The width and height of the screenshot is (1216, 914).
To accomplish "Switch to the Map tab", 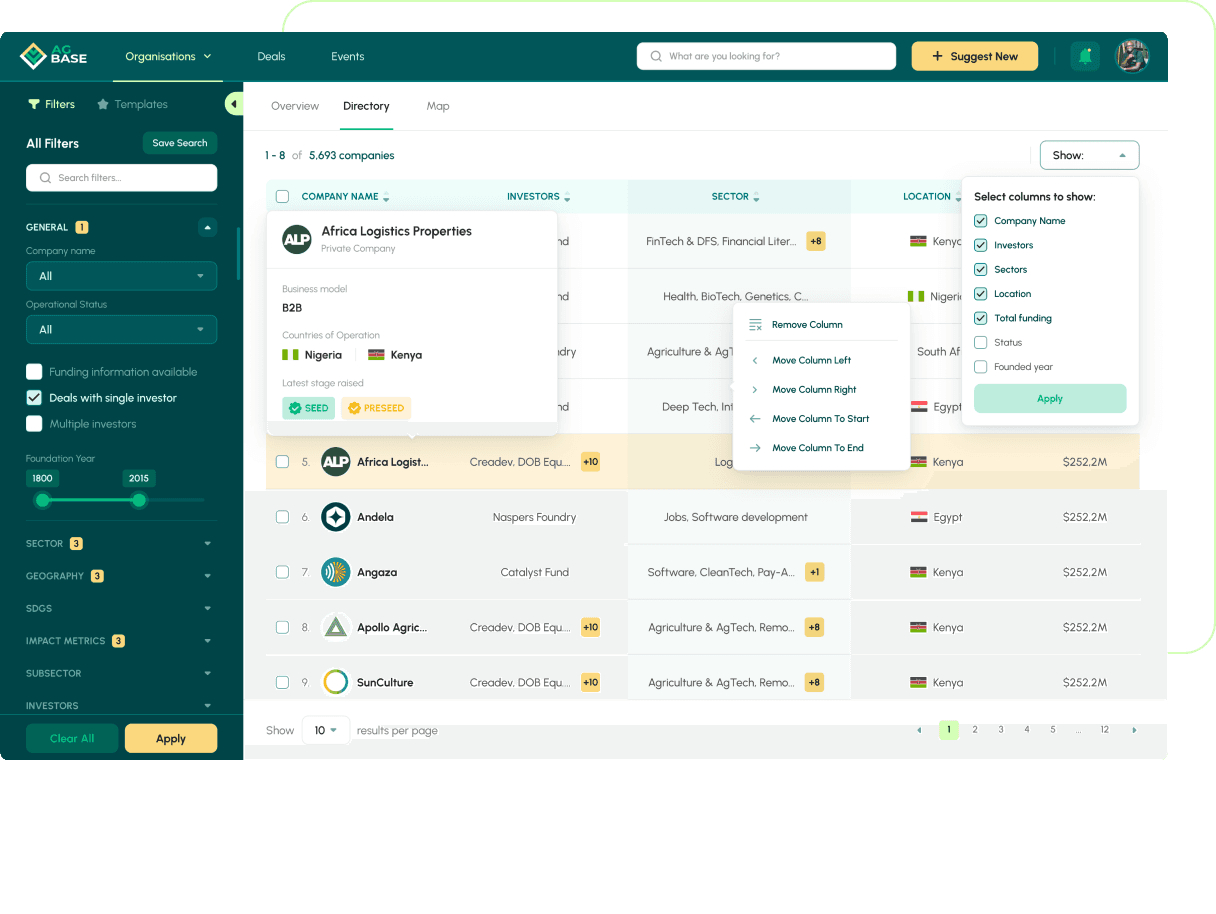I will [438, 106].
